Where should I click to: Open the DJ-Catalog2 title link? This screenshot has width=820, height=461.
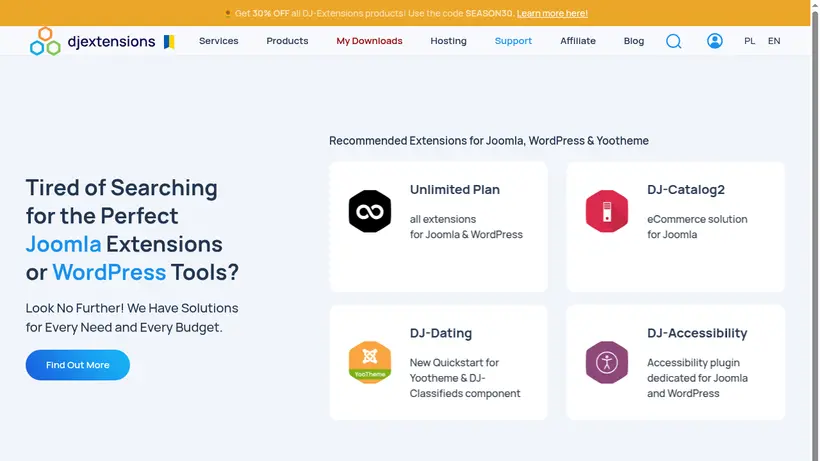click(x=686, y=190)
